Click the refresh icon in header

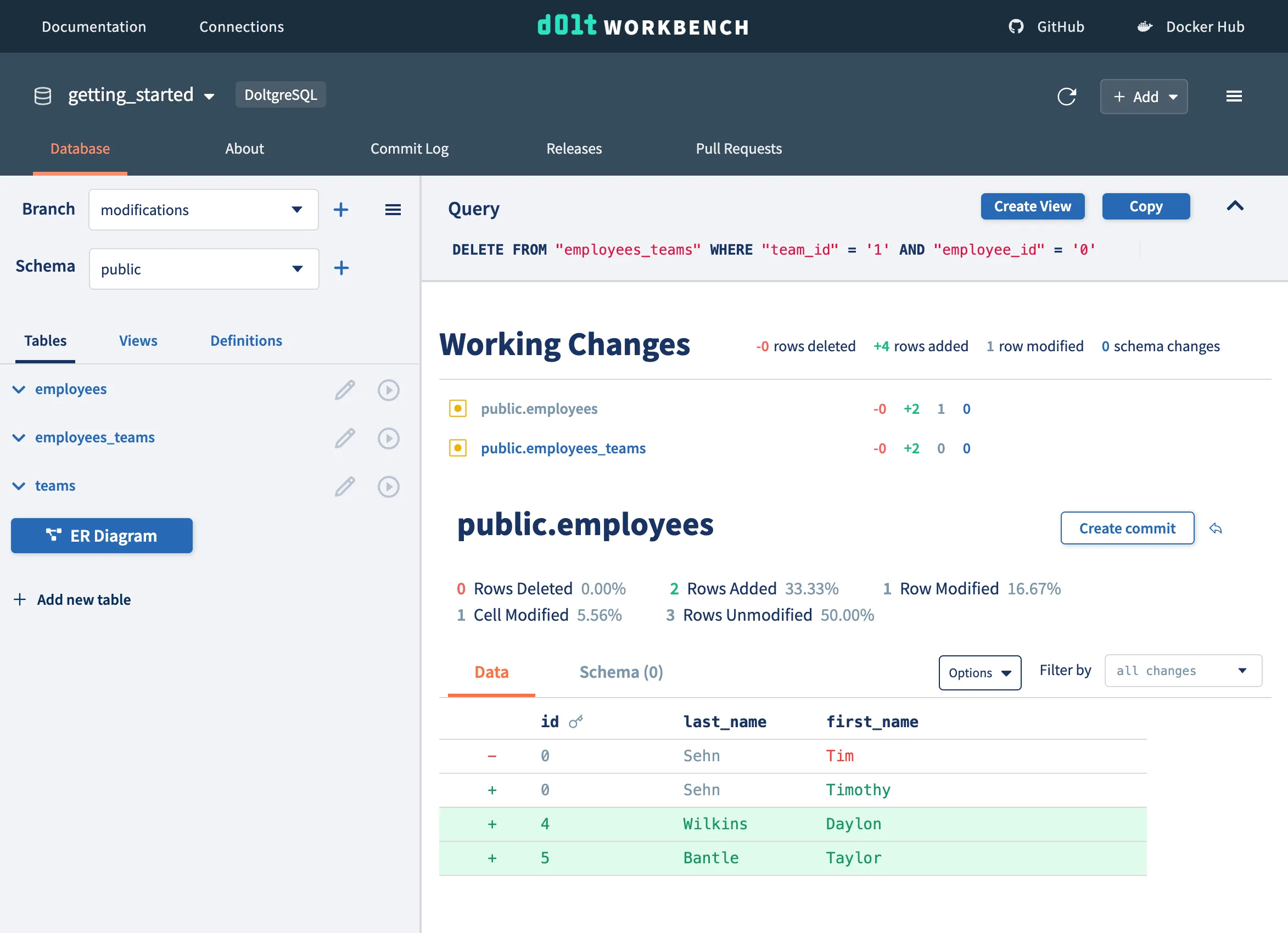pos(1066,97)
